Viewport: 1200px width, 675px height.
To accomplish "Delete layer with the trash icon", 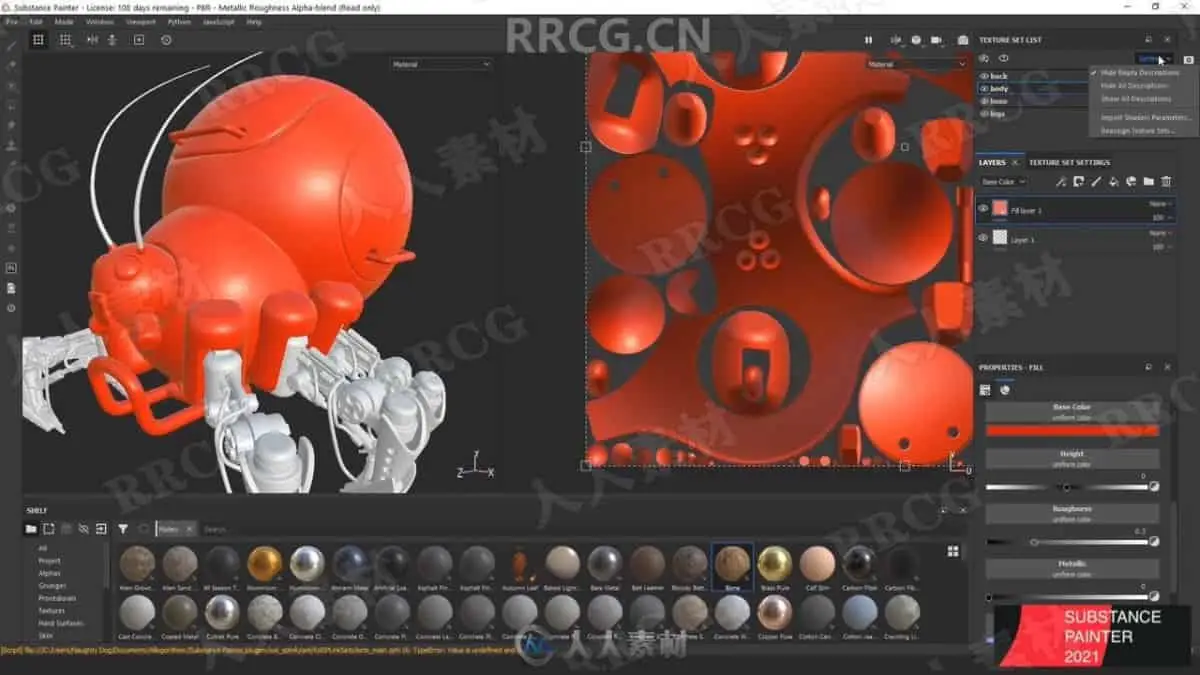I will (1166, 181).
